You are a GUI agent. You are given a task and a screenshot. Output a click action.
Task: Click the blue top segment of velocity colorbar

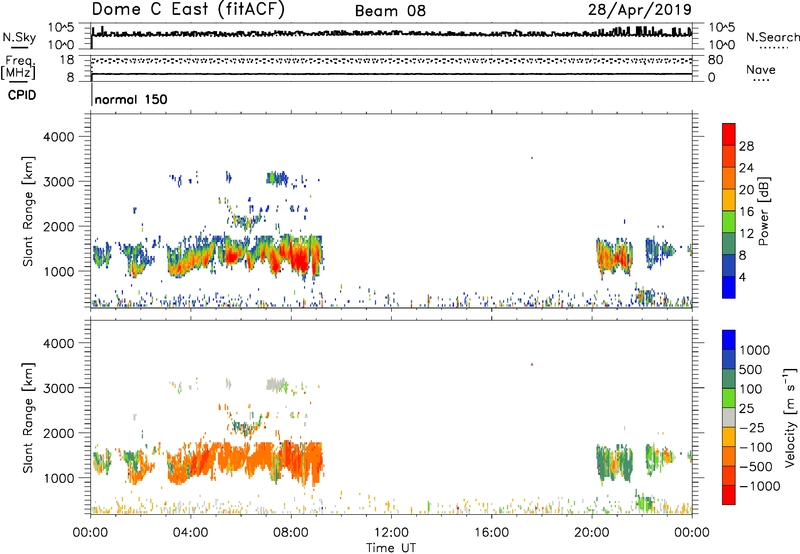point(729,340)
